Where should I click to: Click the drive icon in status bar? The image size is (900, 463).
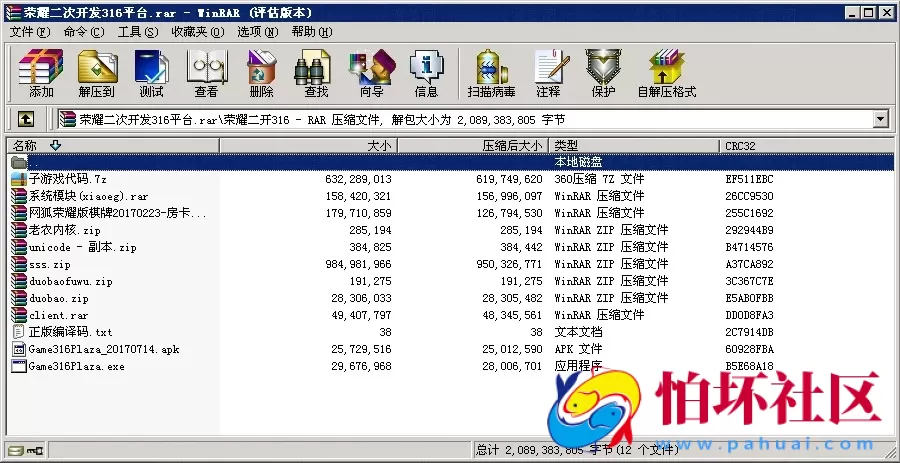[17, 449]
